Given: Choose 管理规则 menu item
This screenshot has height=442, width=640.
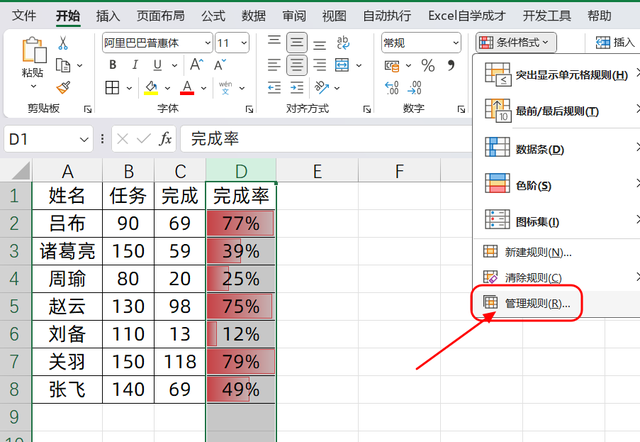Looking at the screenshot, I should pyautogui.click(x=558, y=303).
